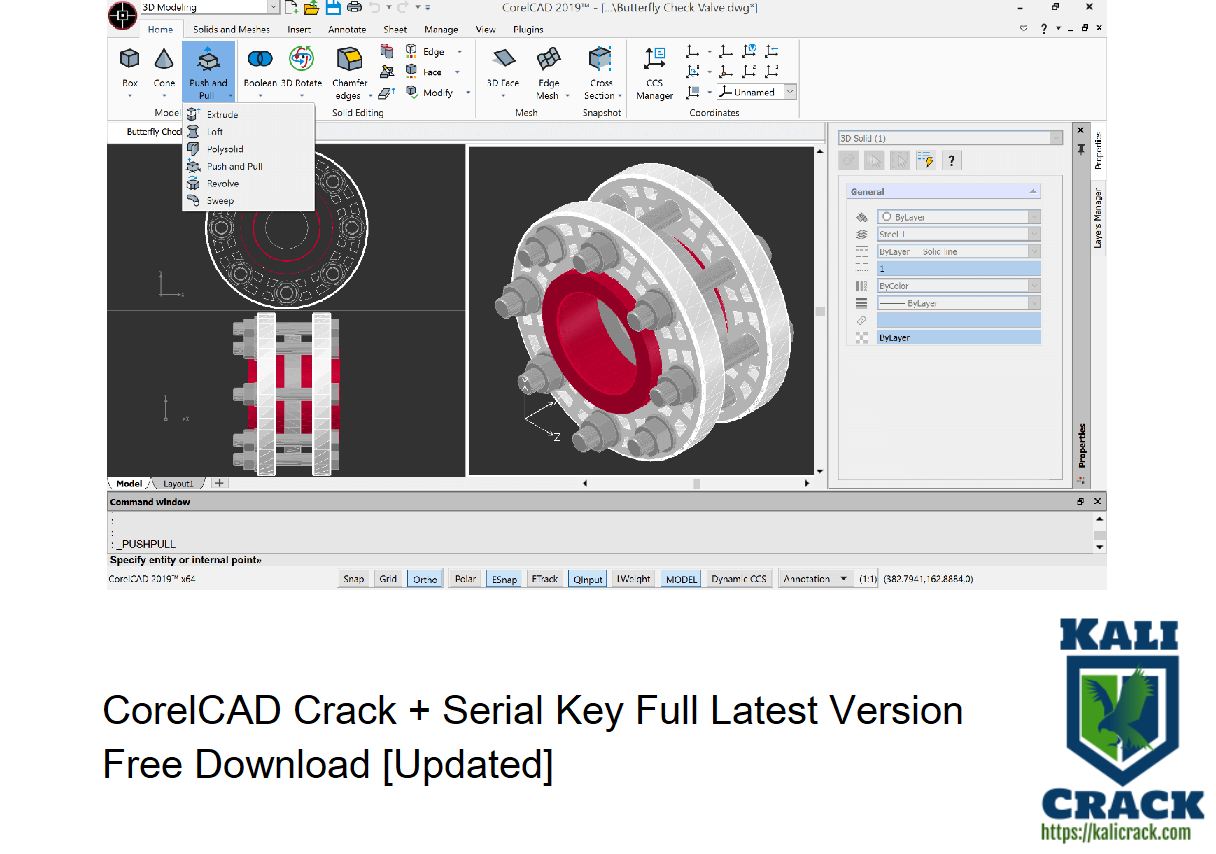Toggle ESnap in the status bar
The height and width of the screenshot is (854, 1216).
coord(504,578)
